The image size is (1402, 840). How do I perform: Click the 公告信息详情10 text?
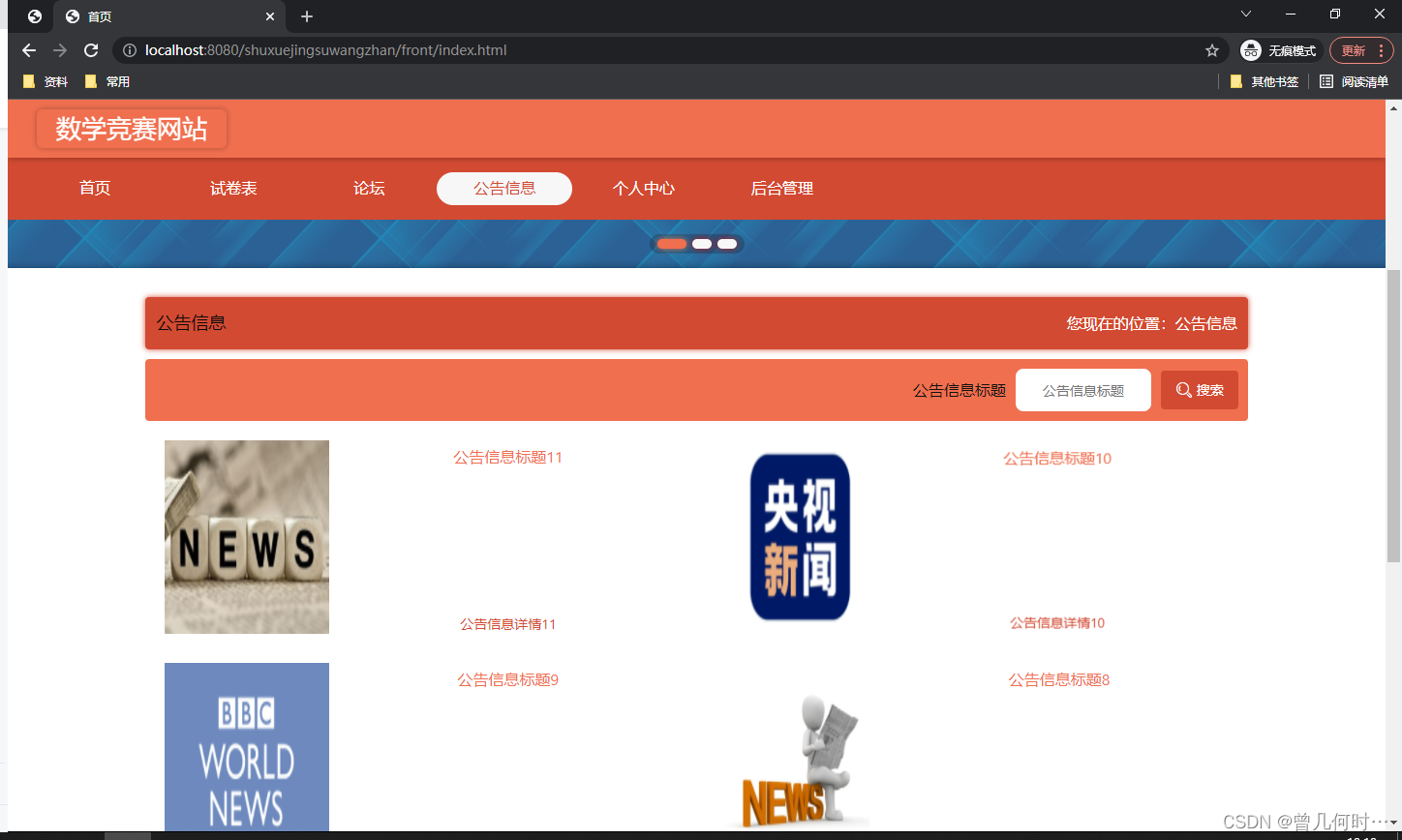1057,623
